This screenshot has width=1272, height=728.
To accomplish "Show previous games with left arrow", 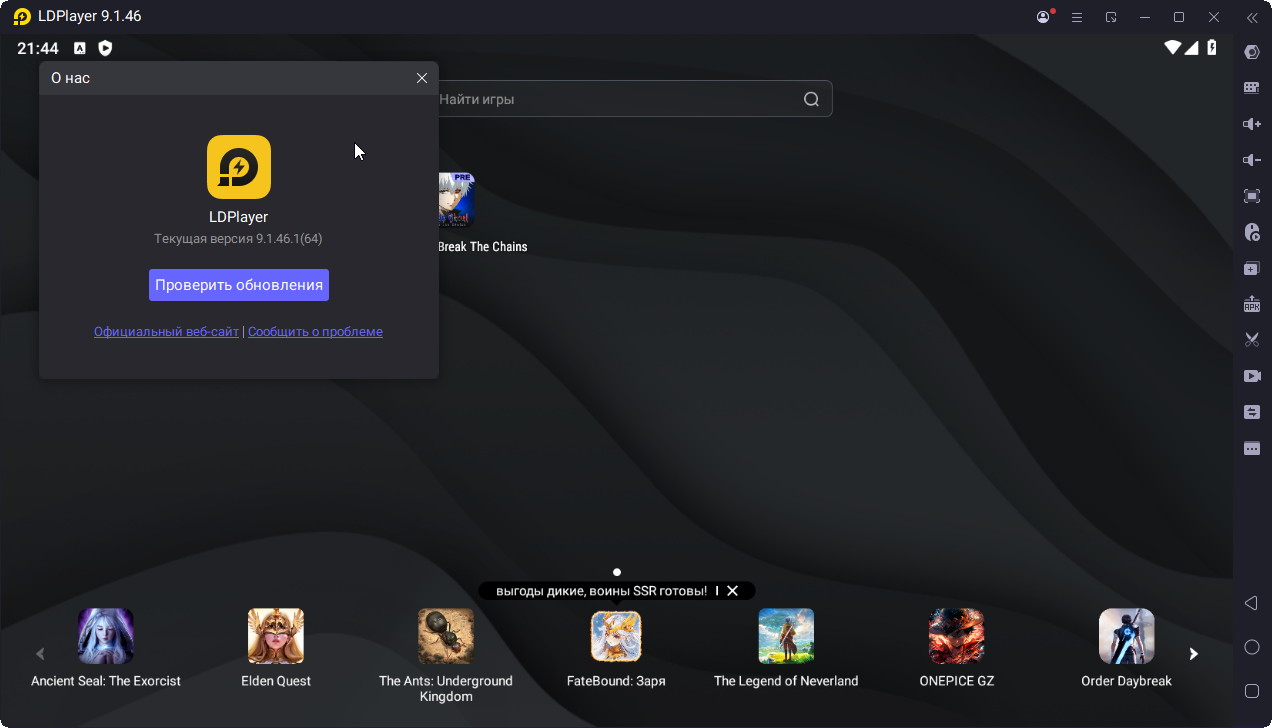I will [40, 654].
